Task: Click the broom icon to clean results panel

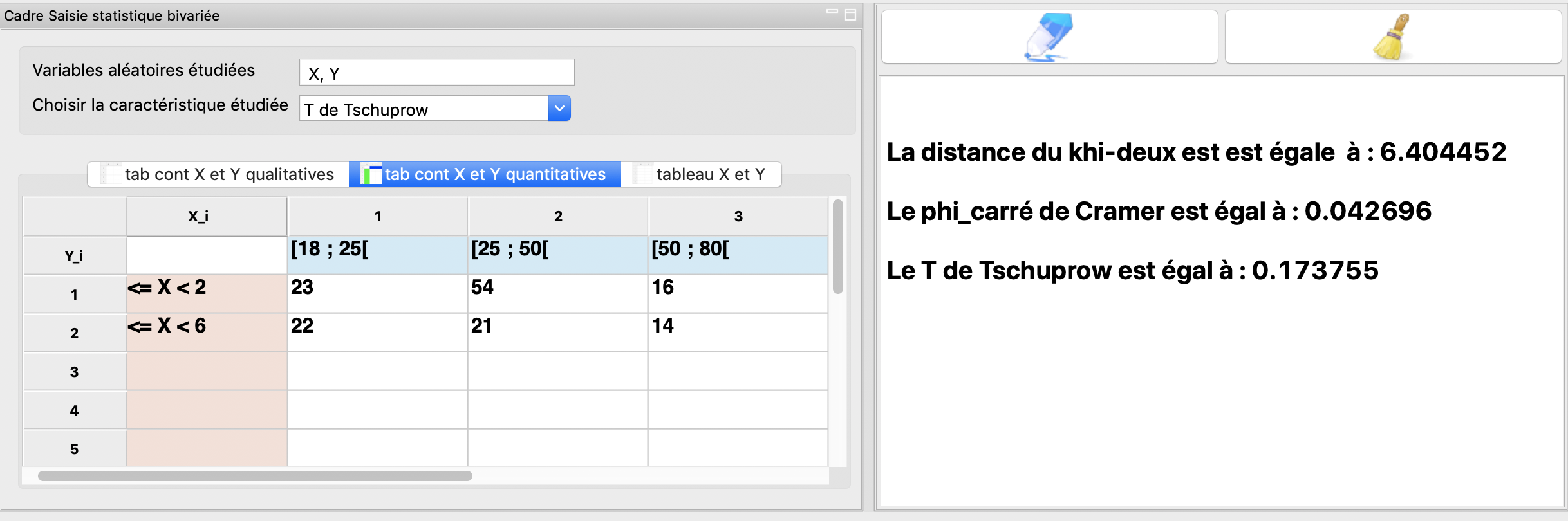Action: 1390,37
